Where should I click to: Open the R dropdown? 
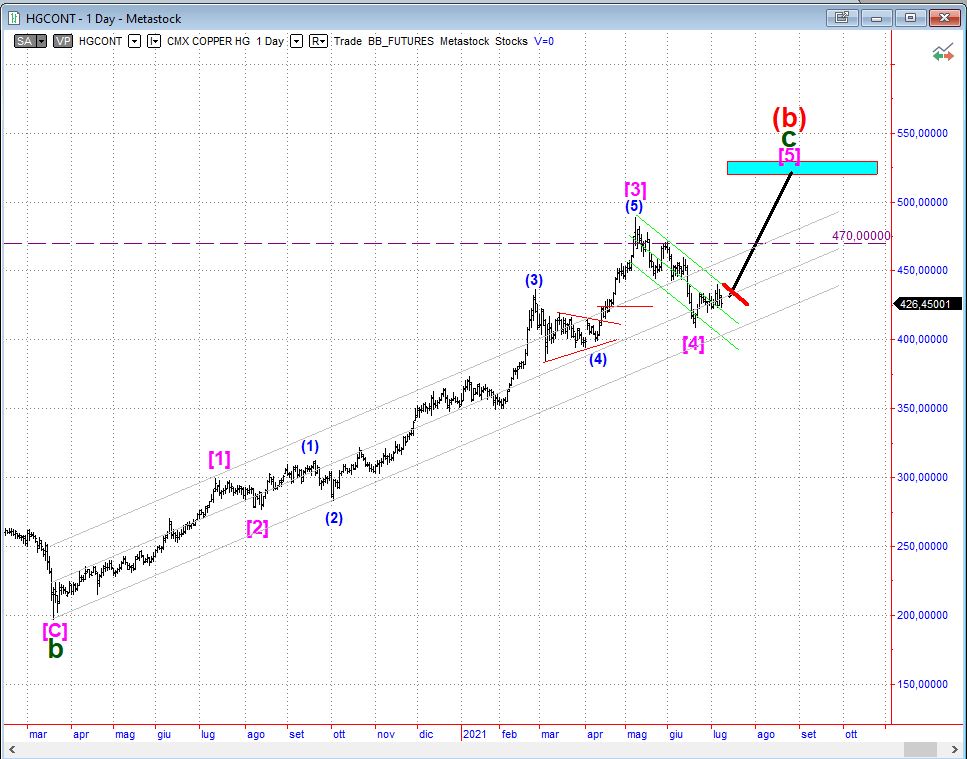[318, 41]
